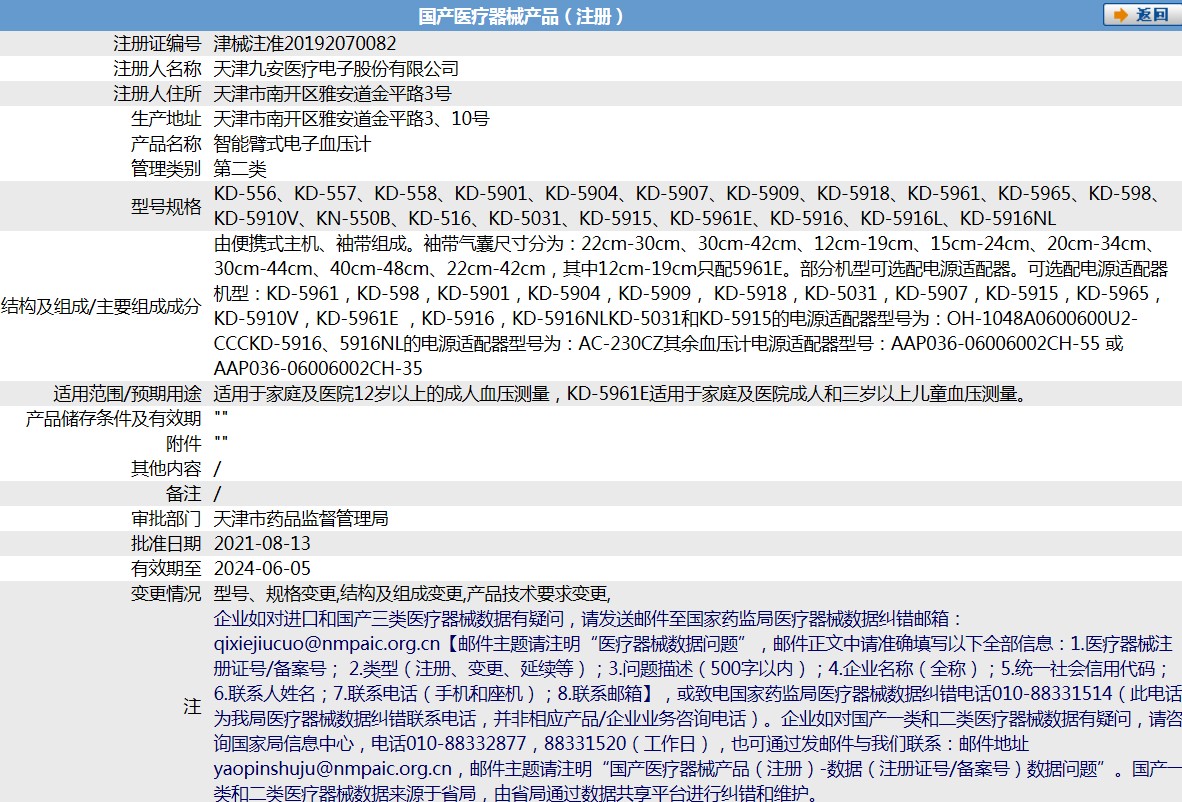This screenshot has width=1182, height=802.
Task: Click the label 有效期至
Action: tap(166, 568)
